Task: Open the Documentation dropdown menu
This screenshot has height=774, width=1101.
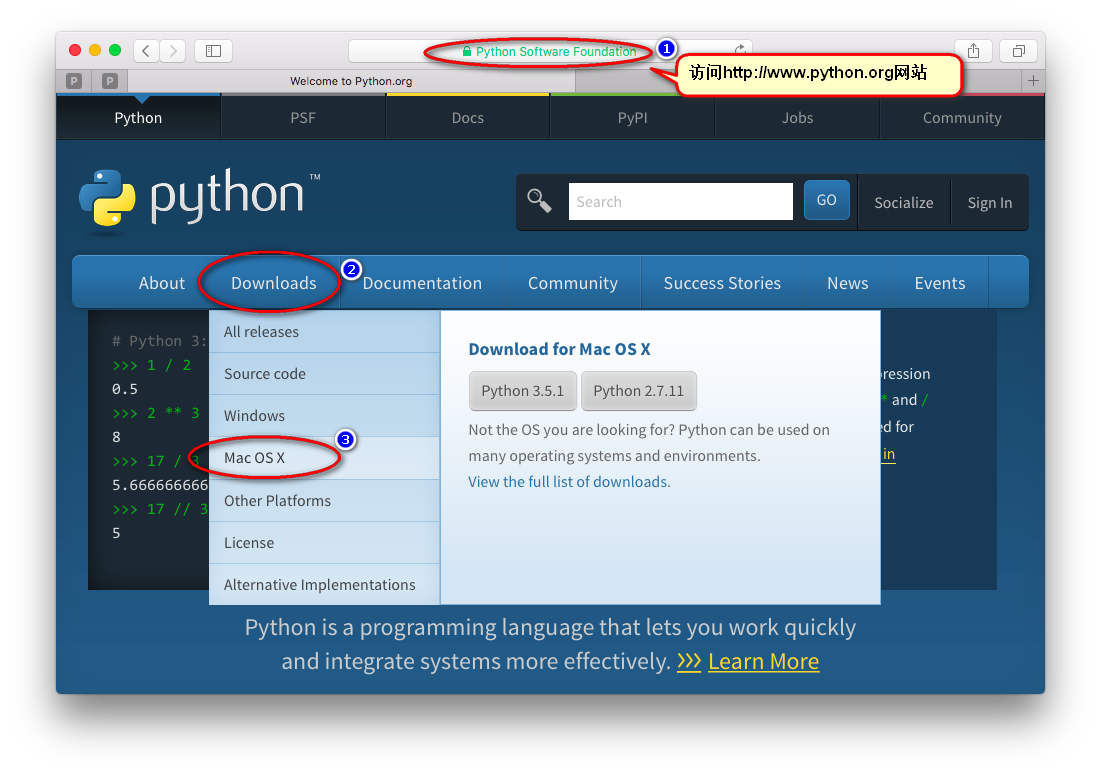Action: 421,283
